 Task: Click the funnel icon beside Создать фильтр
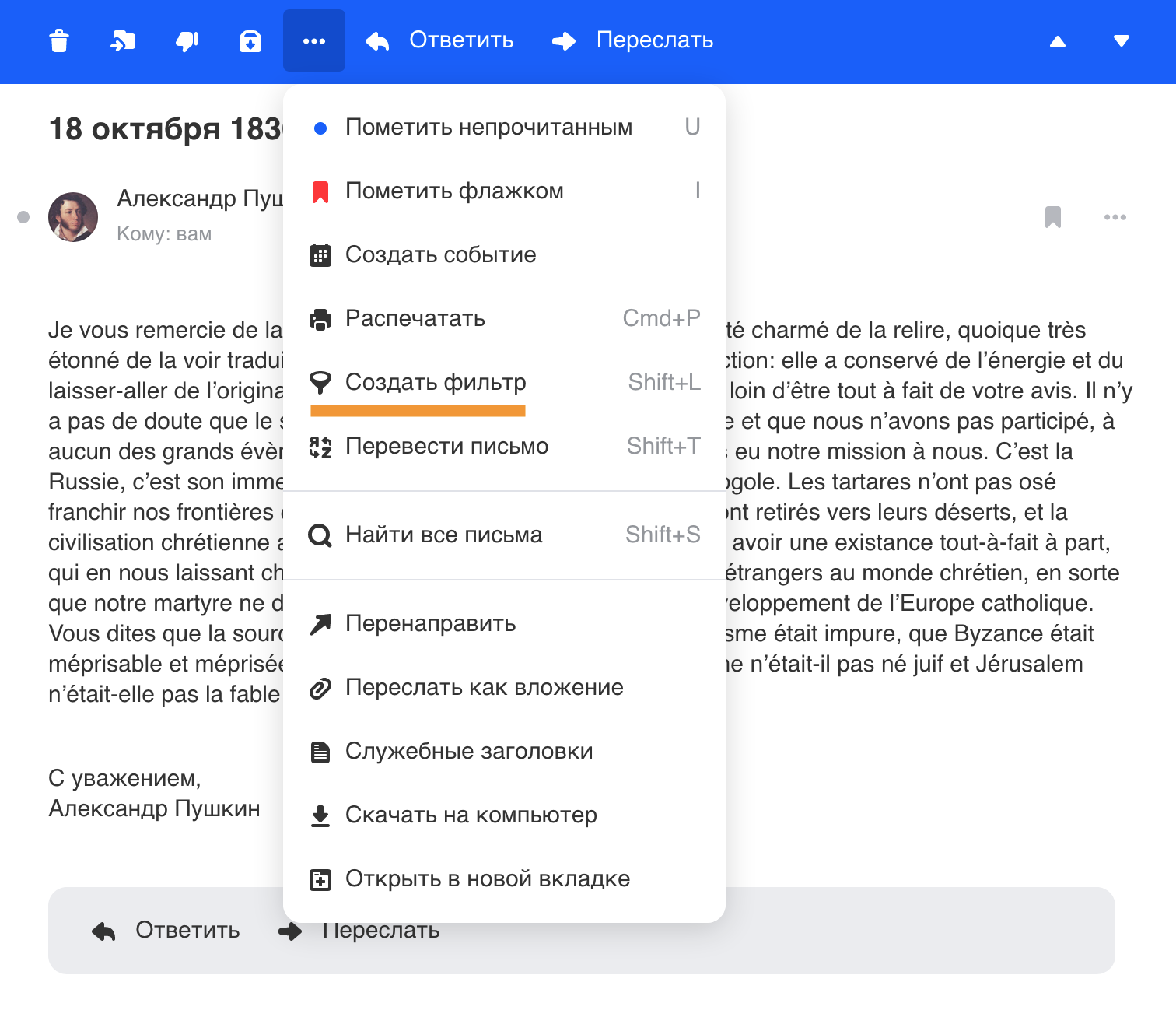[320, 382]
